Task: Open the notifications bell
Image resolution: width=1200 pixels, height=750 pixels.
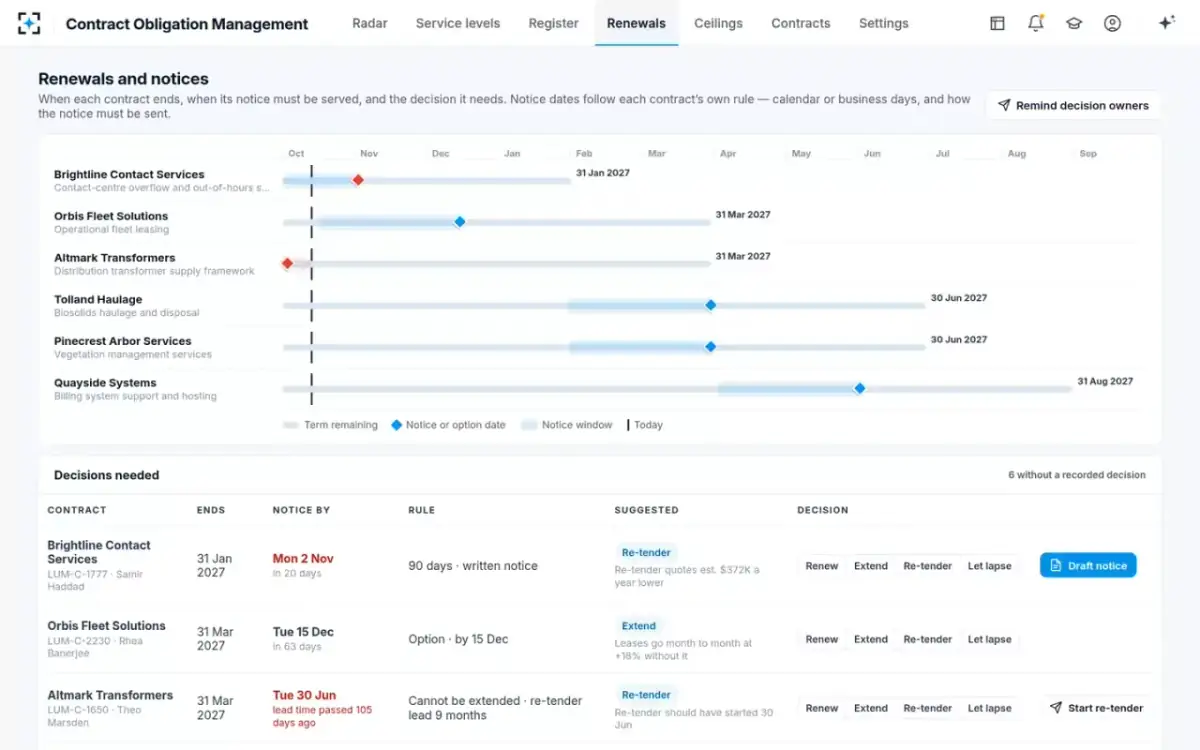Action: (x=1036, y=23)
